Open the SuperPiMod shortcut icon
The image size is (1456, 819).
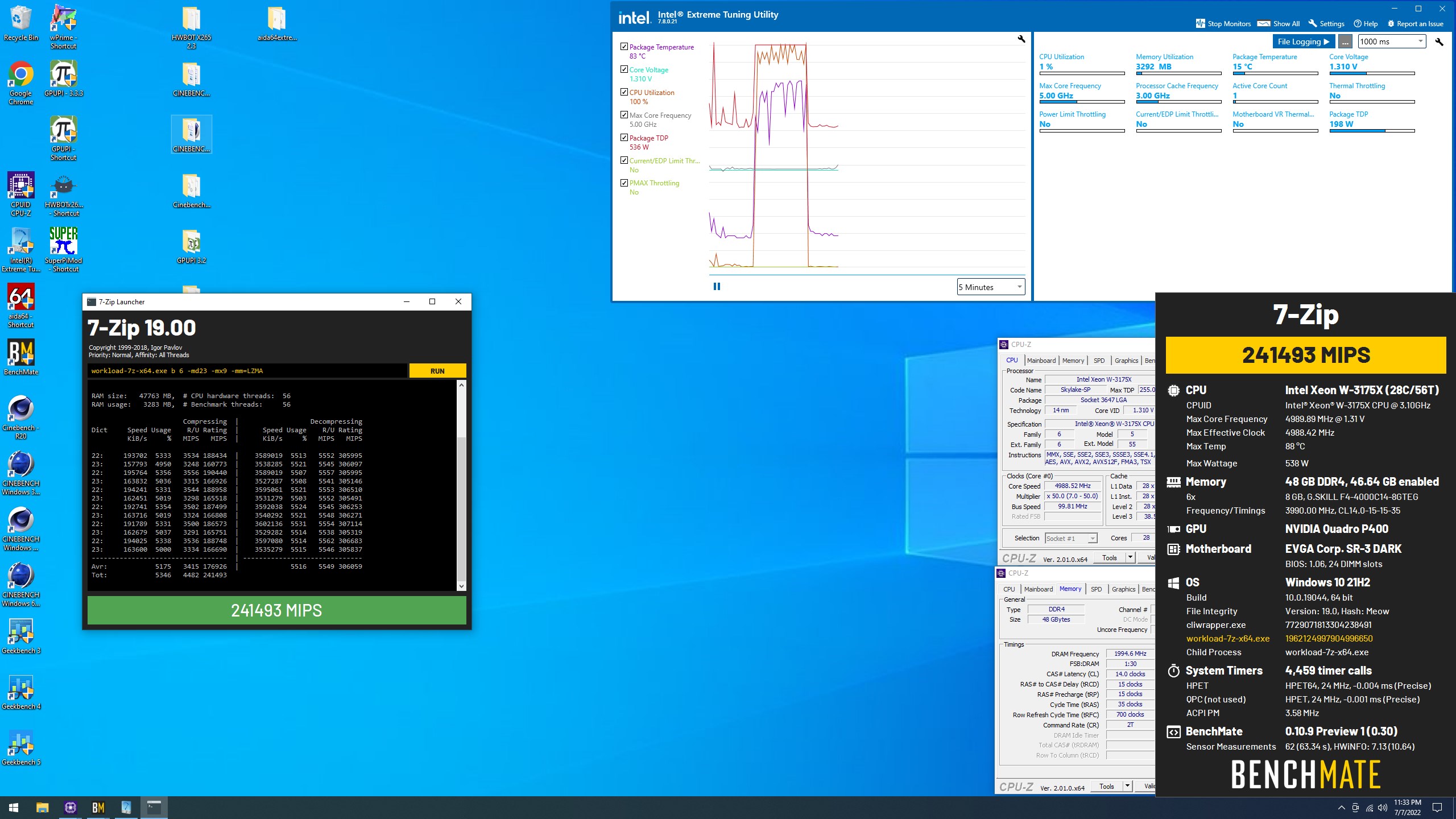[63, 250]
